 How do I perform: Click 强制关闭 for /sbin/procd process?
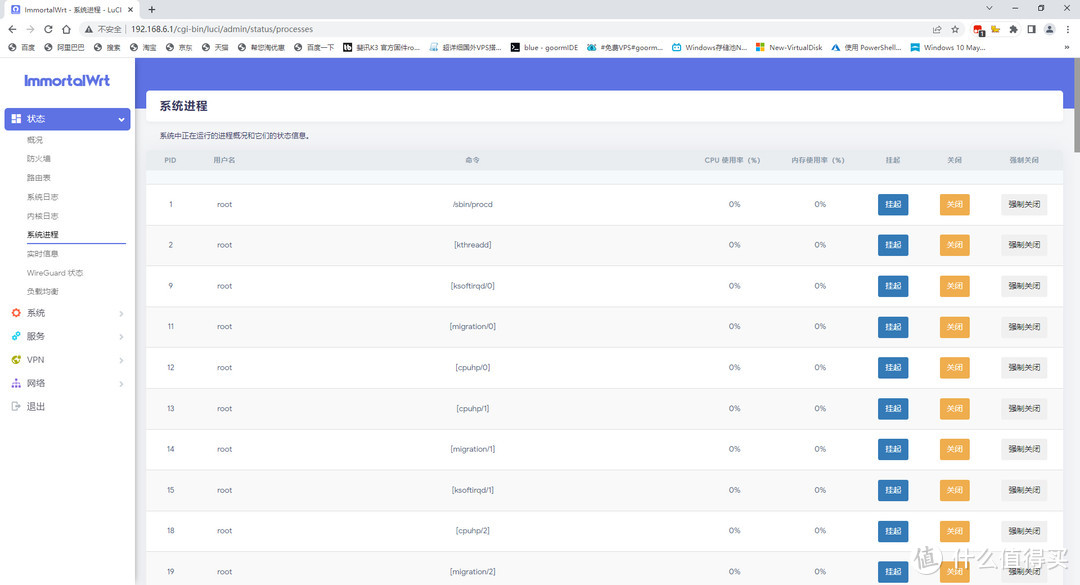1024,205
